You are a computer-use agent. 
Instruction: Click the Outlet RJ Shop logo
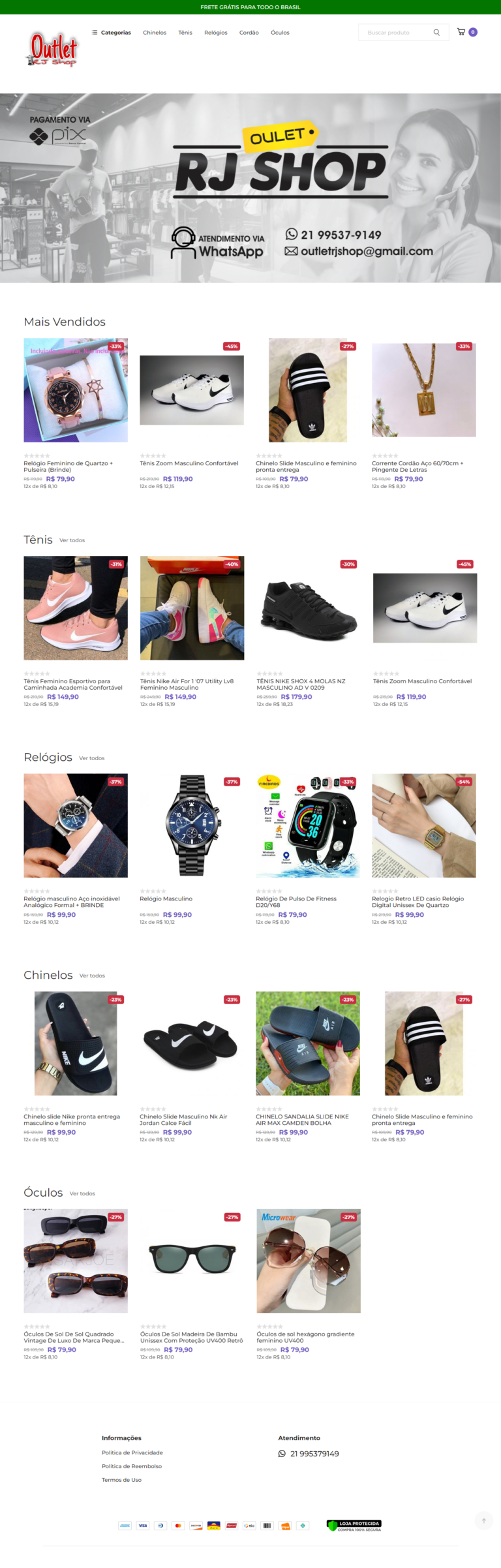tap(52, 50)
